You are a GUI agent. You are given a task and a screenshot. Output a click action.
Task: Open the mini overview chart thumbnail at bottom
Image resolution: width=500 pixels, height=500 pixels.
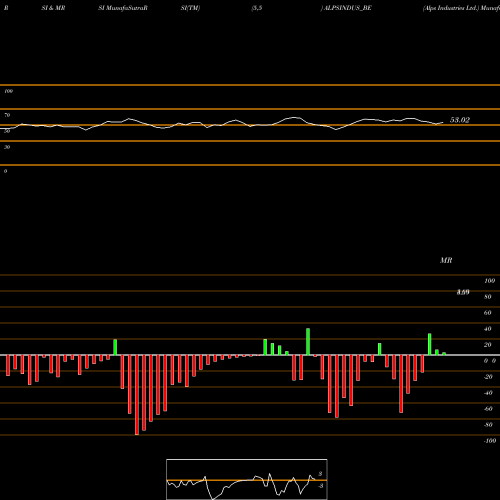[x=247, y=479]
